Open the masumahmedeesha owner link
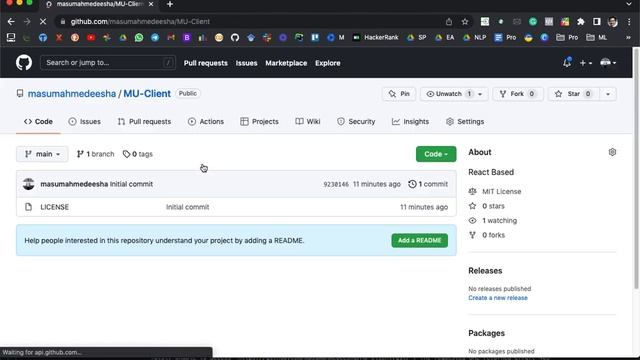640x360 pixels. pos(72,93)
